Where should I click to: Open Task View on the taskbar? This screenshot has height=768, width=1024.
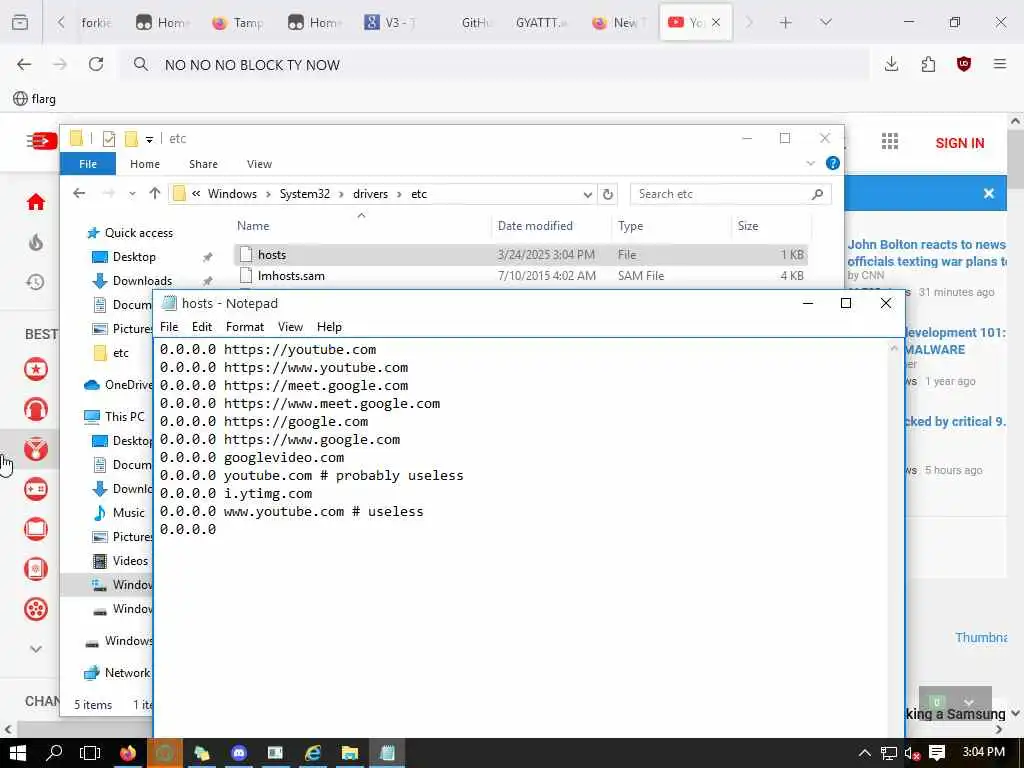89,753
